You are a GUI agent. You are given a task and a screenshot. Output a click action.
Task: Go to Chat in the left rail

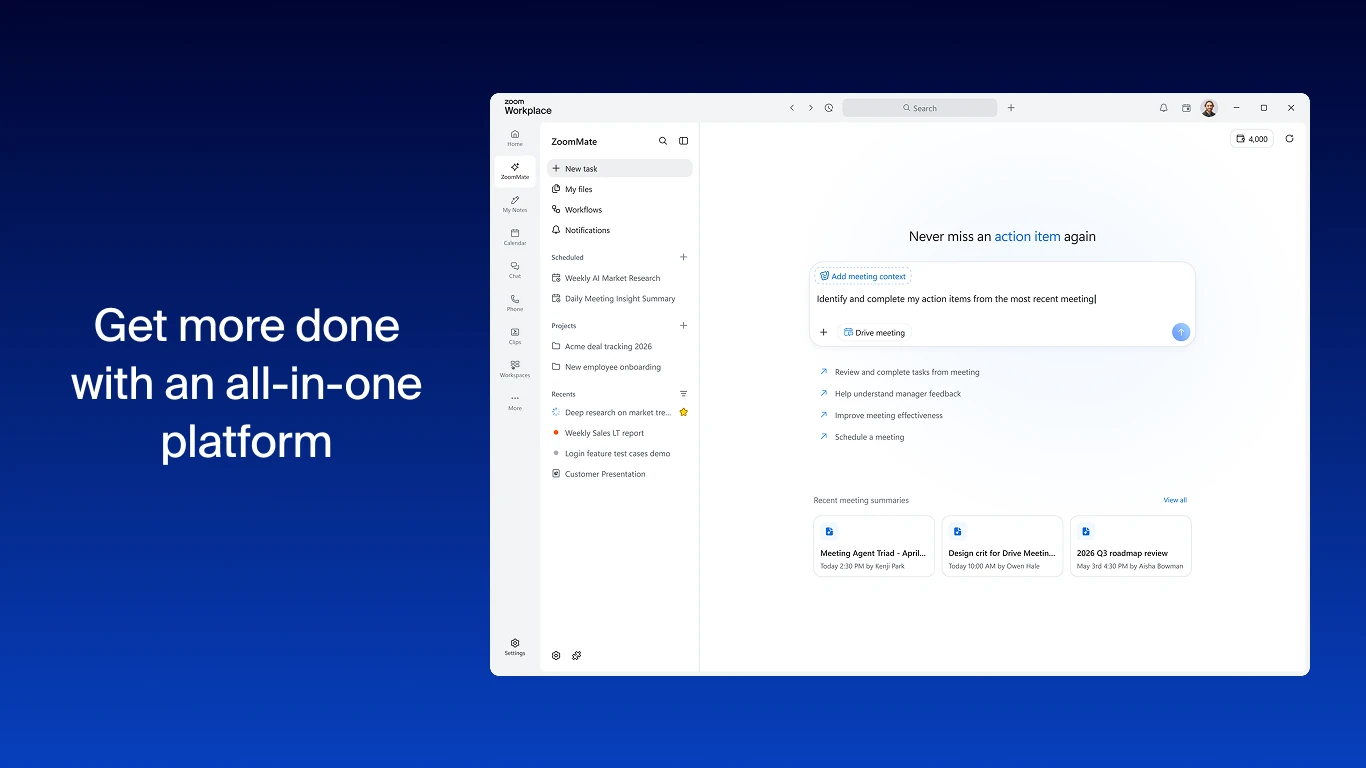pyautogui.click(x=515, y=270)
